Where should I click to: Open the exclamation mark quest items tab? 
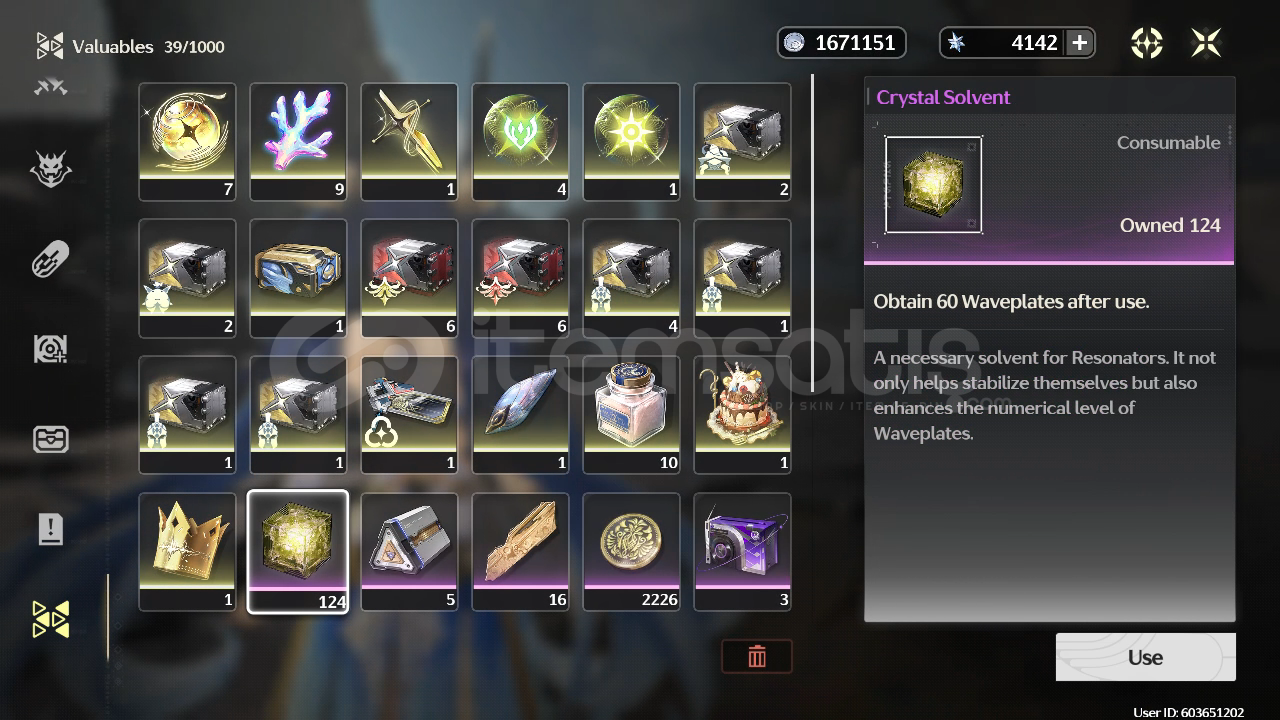point(51,529)
